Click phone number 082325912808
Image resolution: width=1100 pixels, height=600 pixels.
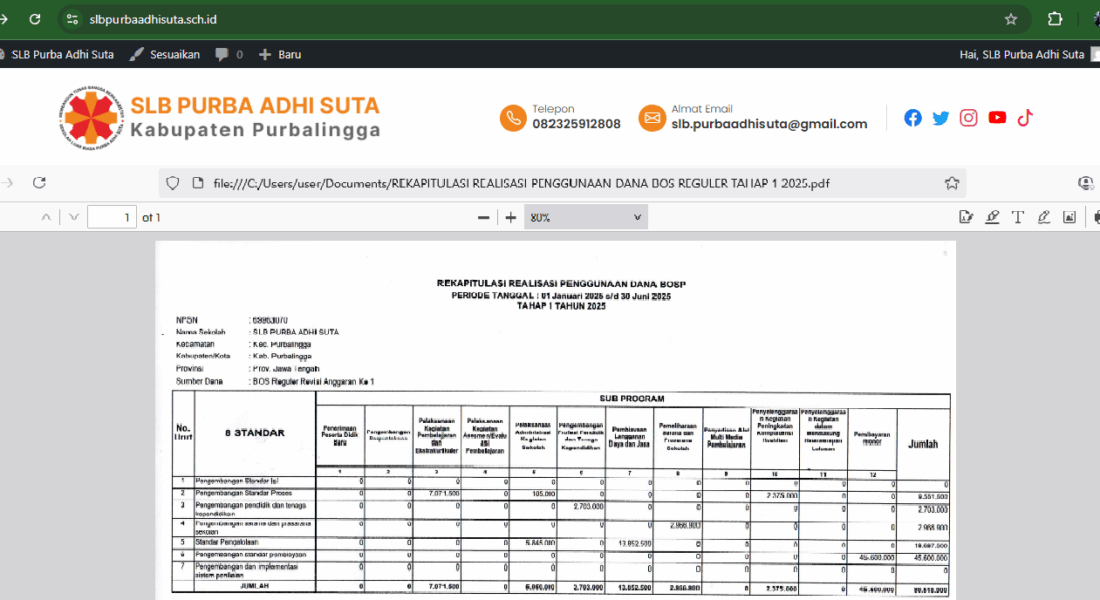pyautogui.click(x=576, y=124)
